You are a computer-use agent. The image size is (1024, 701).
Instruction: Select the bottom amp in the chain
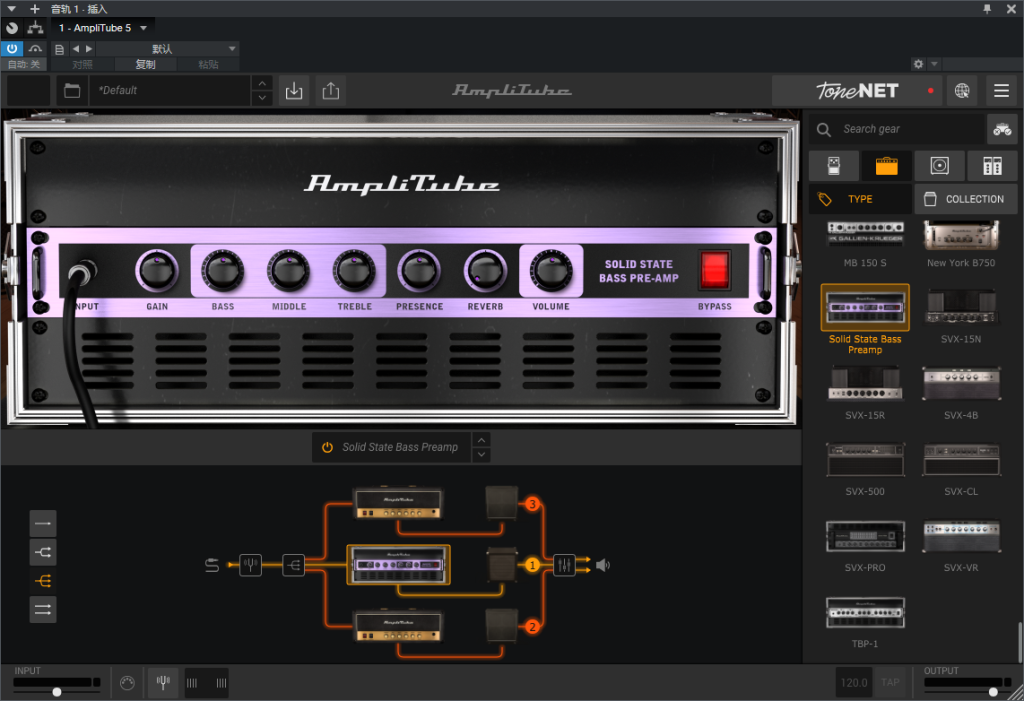[398, 627]
